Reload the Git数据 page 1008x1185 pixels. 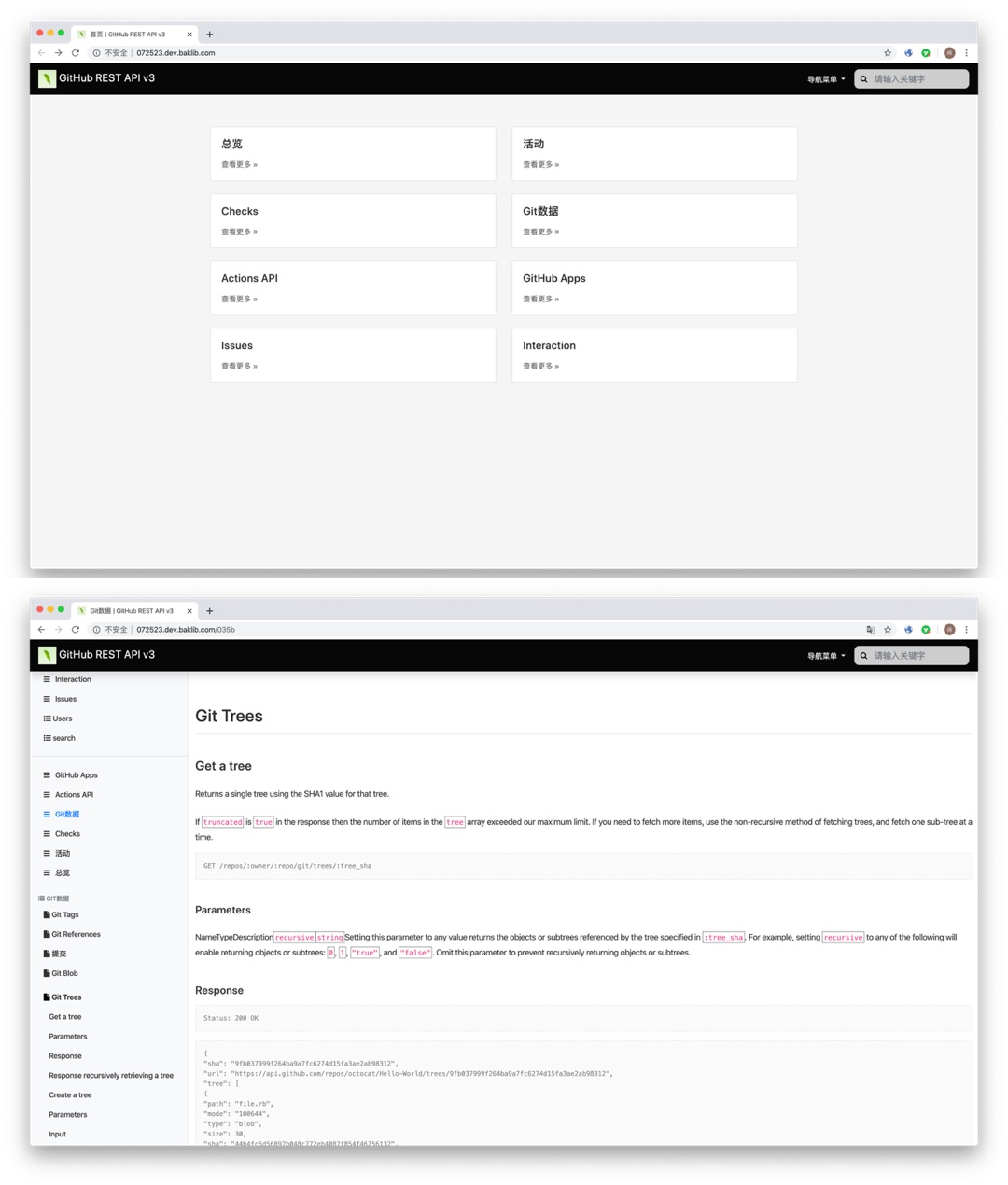click(x=76, y=630)
